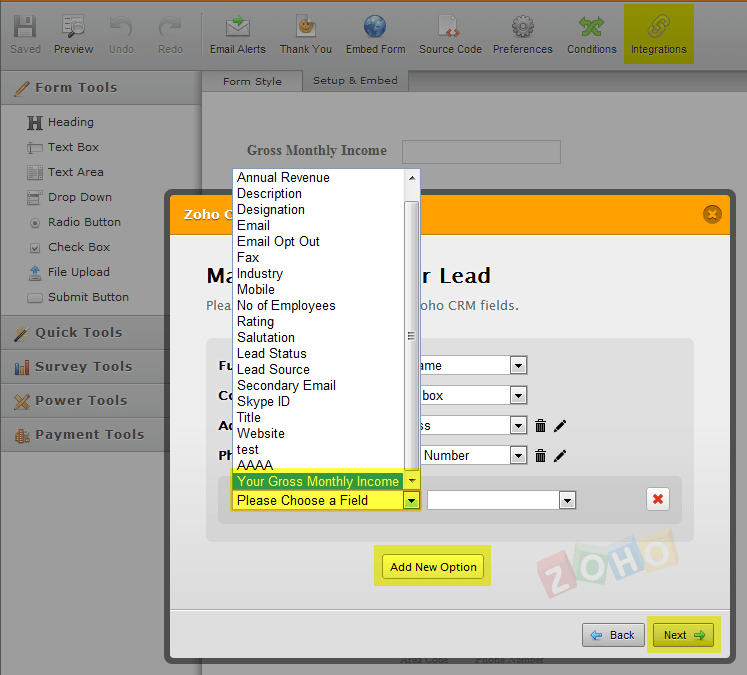Pick 'Website' from CRM fields
Screen dimensions: 747x675
tap(318, 433)
